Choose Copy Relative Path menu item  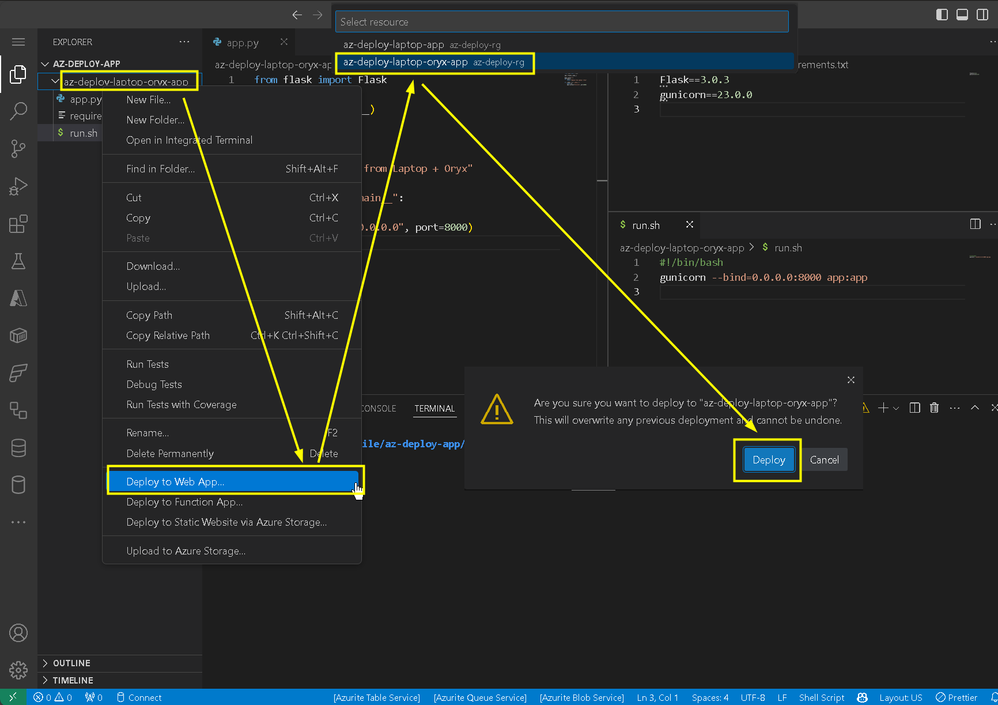point(233,335)
